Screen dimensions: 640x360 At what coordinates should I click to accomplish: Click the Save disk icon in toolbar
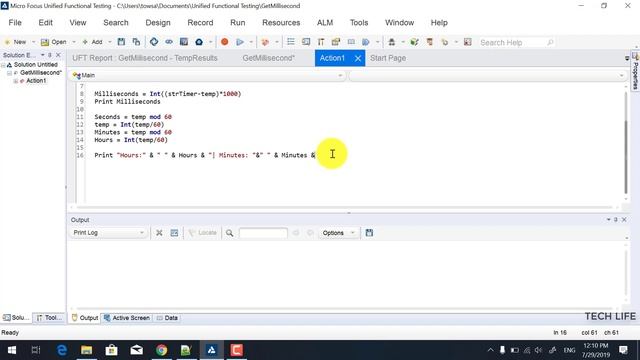pyautogui.click(x=121, y=42)
